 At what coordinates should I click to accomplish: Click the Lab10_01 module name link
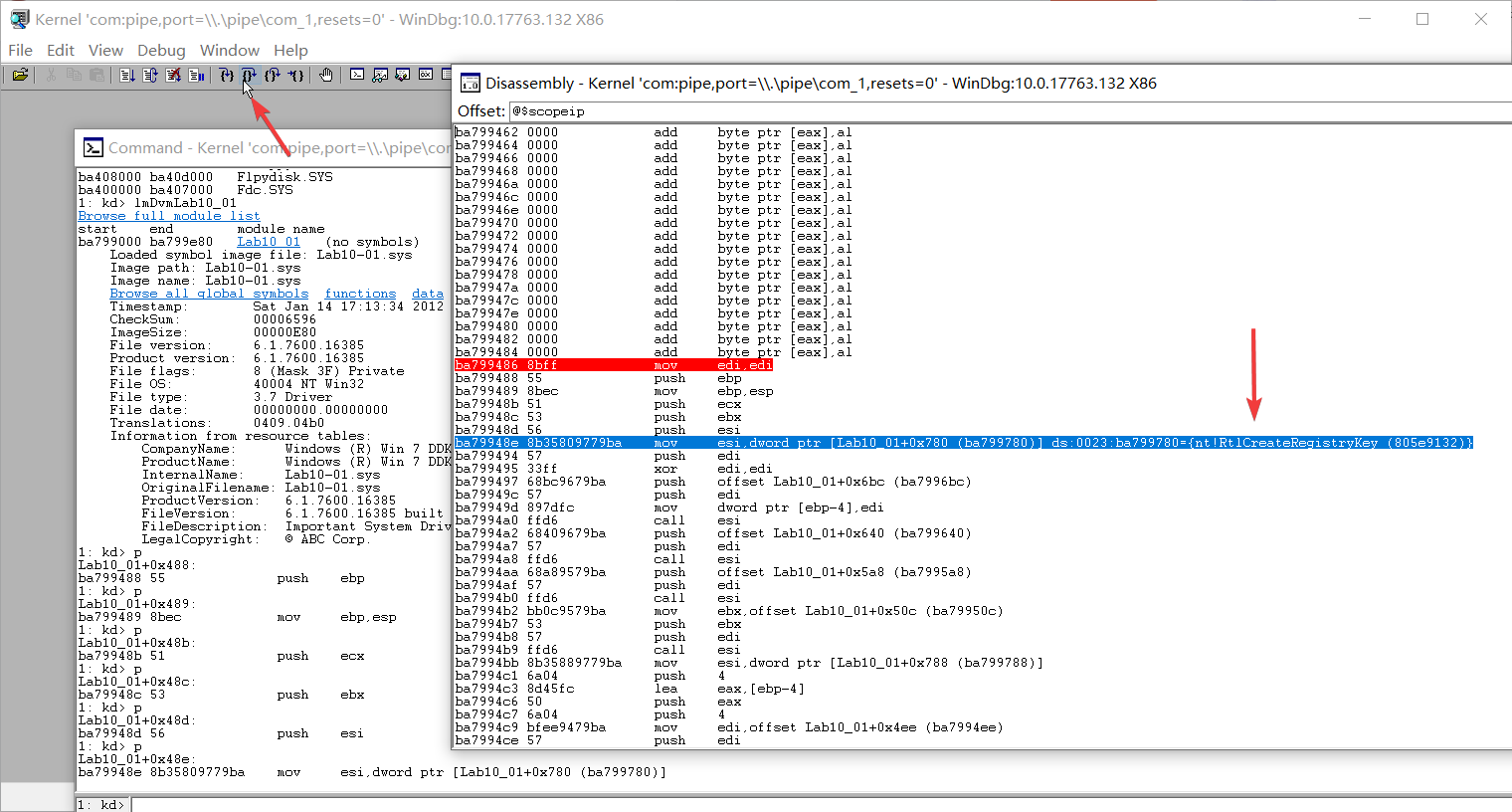tap(269, 242)
